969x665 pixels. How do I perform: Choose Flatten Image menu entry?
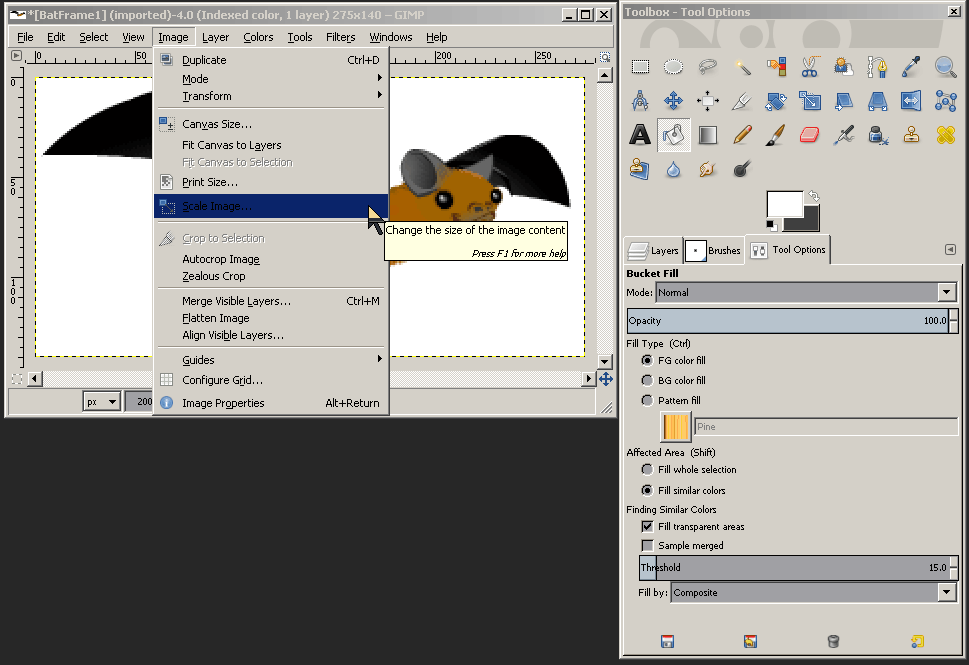[x=271, y=318]
